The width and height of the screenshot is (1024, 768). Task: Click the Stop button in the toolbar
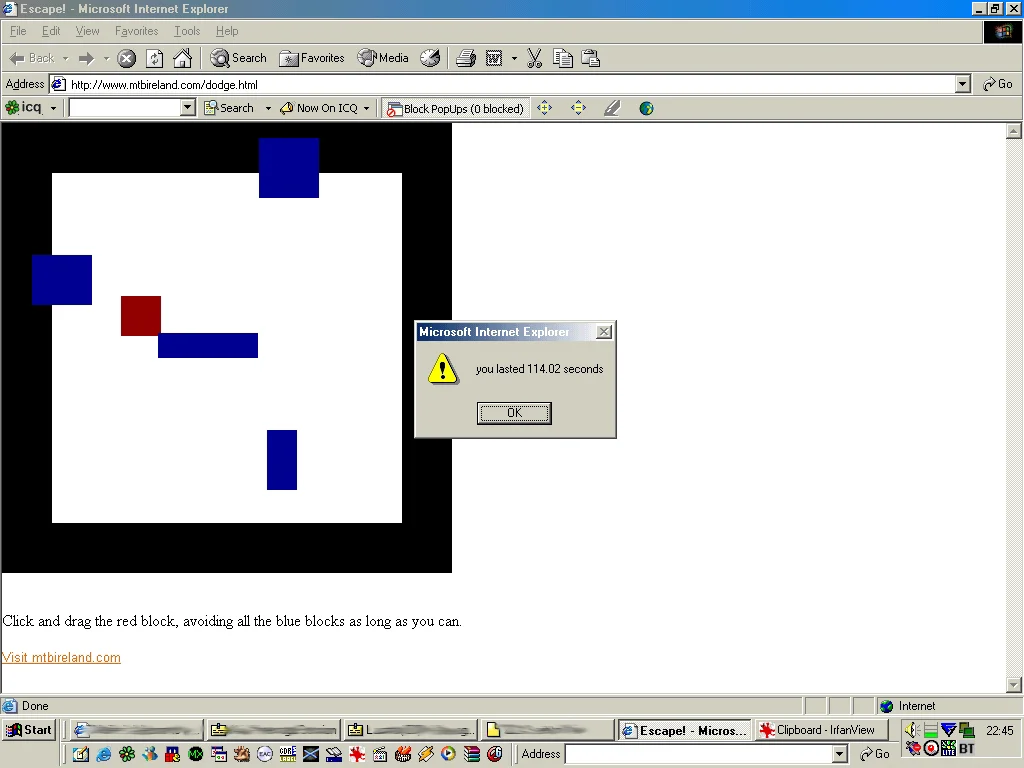(127, 58)
